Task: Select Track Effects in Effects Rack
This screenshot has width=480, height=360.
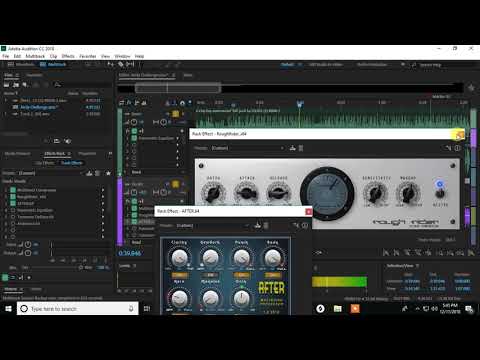Action: [71, 163]
